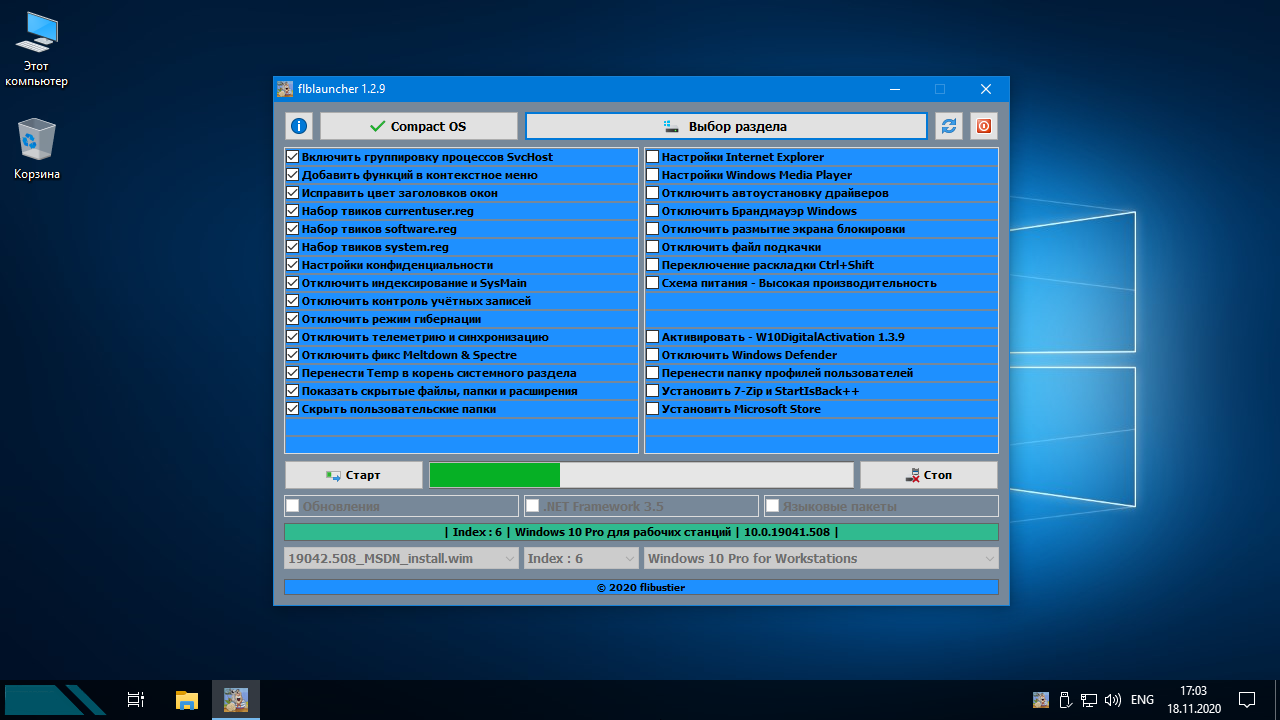The height and width of the screenshot is (720, 1280).
Task: Uncheck Набор твиков currentuser.reg
Action: (x=293, y=211)
